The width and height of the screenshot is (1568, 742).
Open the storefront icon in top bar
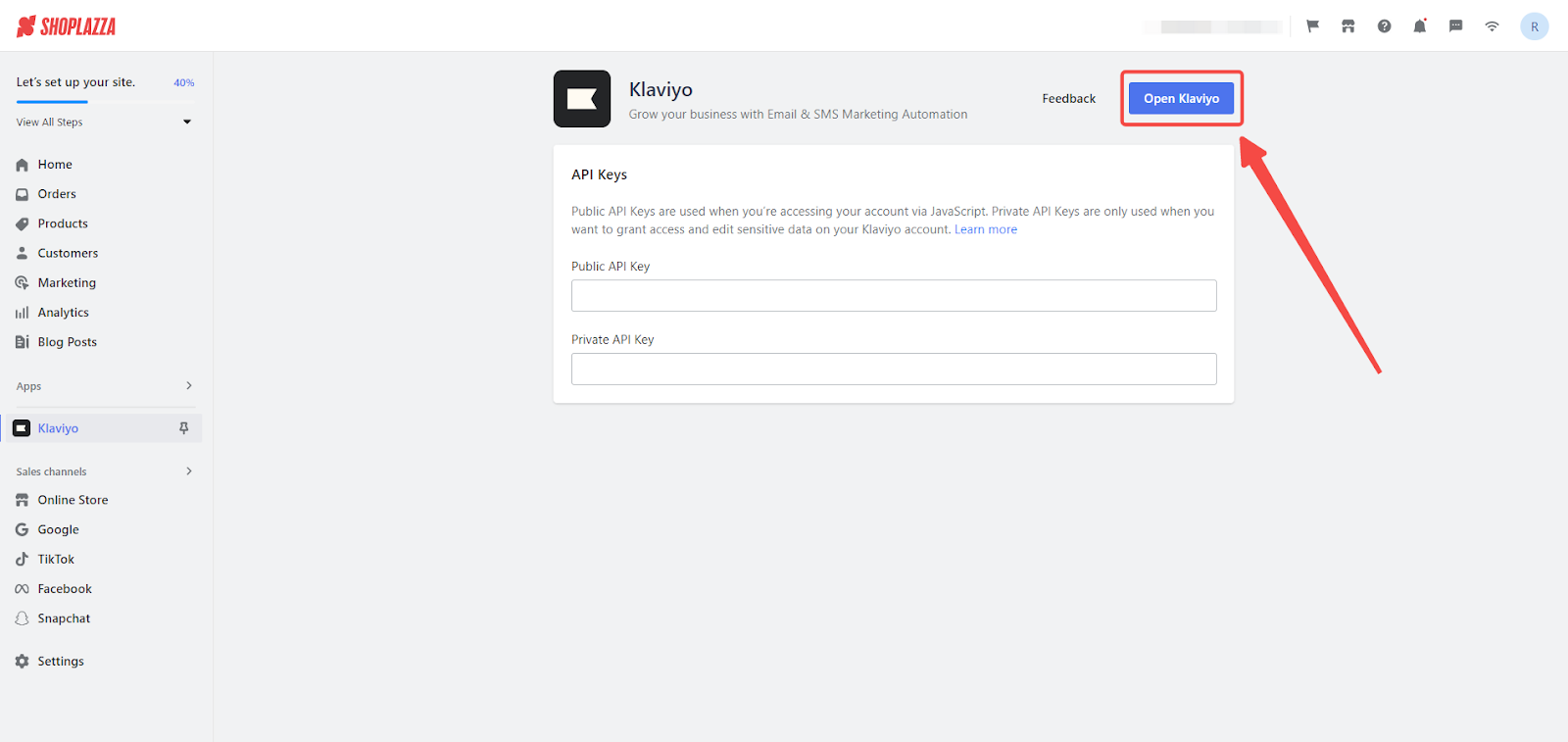[1348, 26]
